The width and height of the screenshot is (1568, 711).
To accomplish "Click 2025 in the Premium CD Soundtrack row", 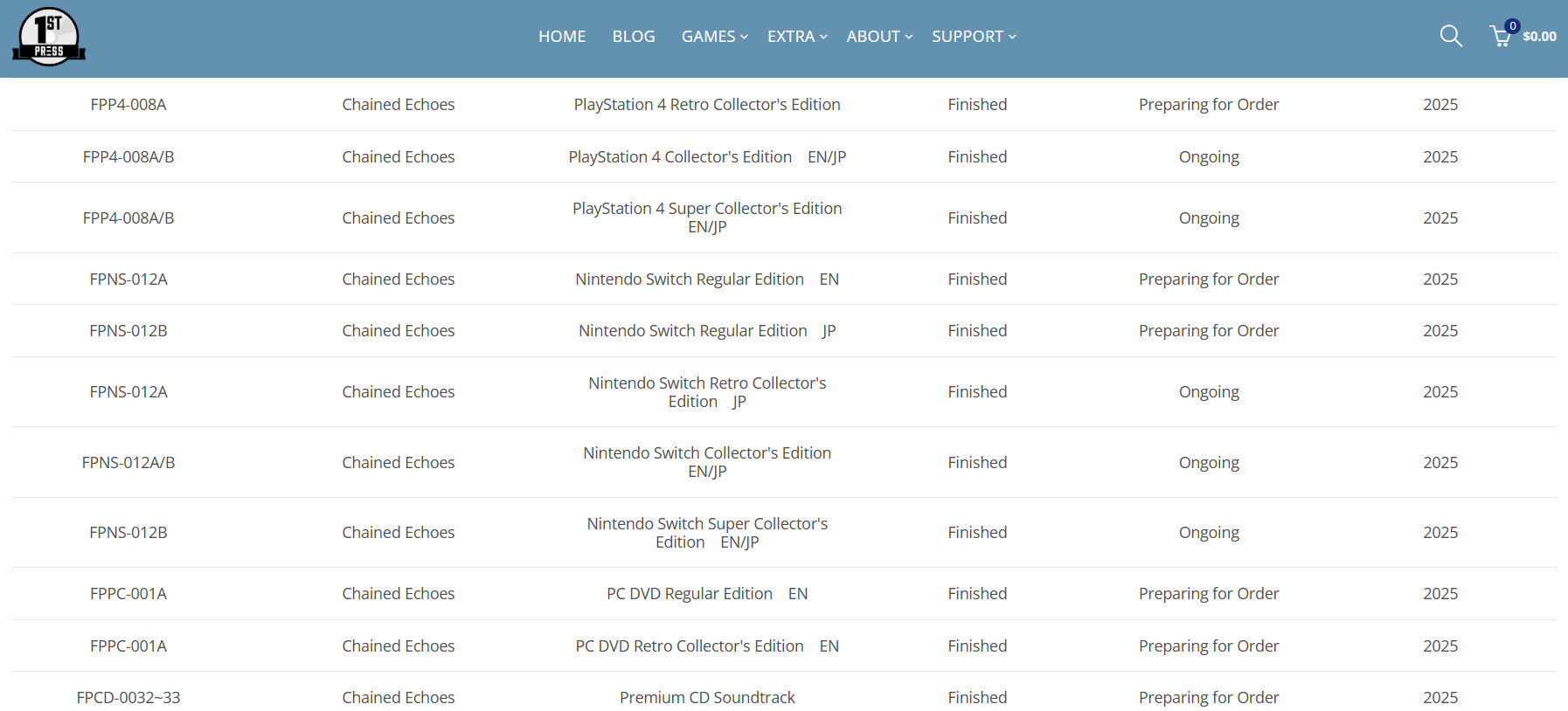I will (1440, 698).
